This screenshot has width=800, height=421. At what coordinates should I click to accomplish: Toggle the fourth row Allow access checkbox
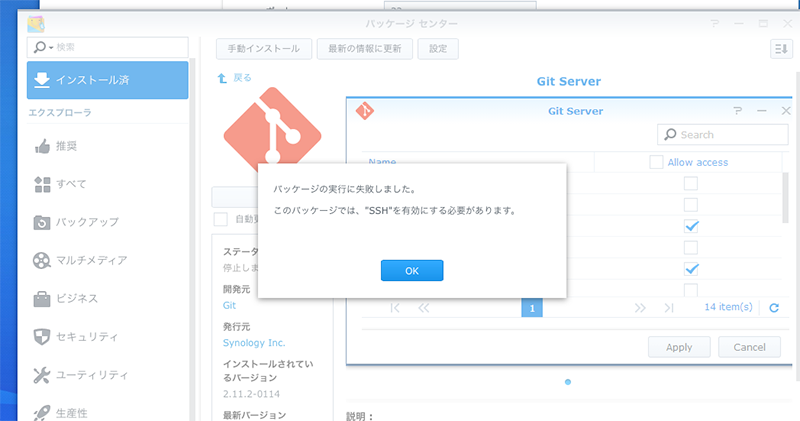691,248
